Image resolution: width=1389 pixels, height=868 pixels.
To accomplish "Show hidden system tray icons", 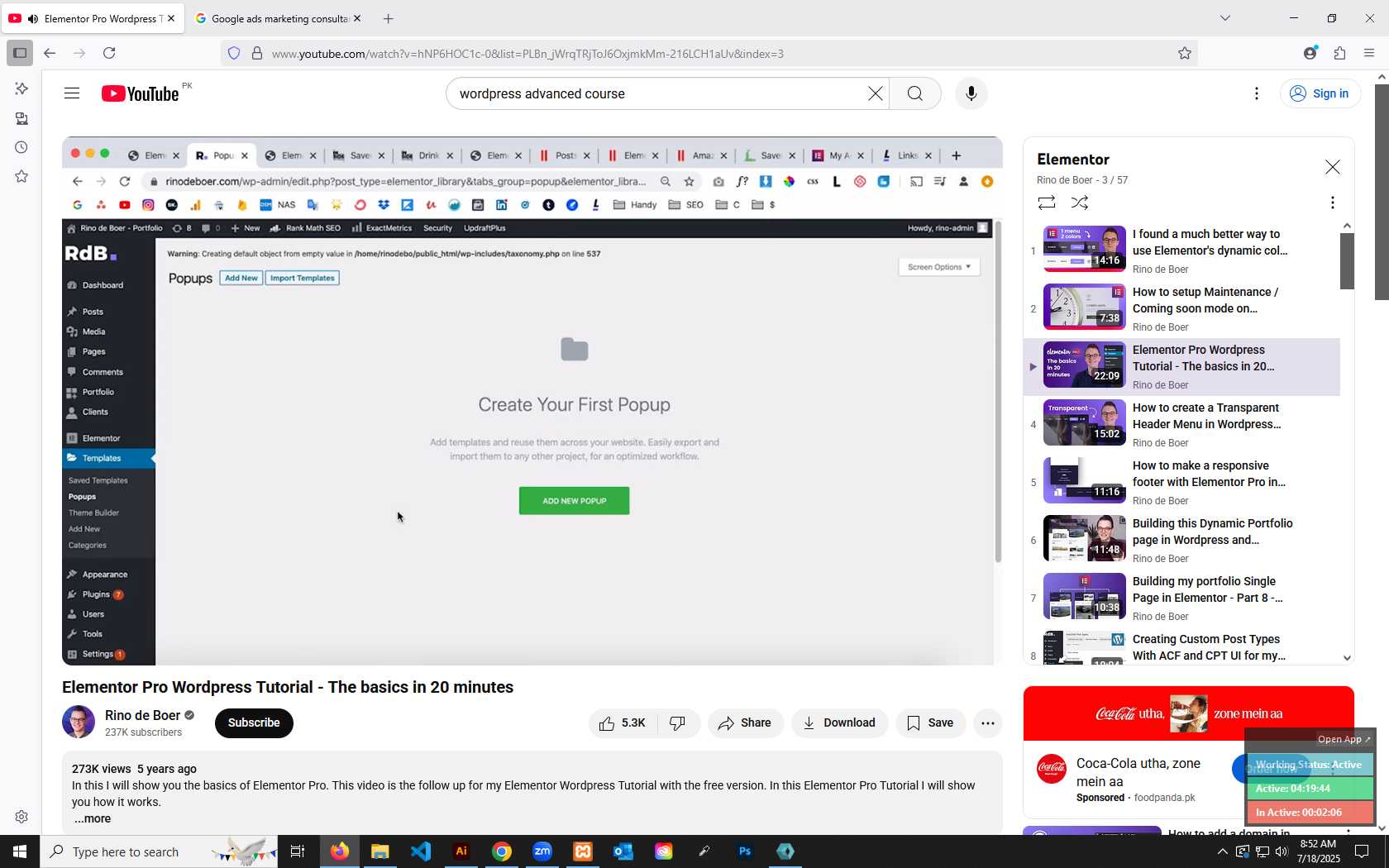I will (x=1222, y=851).
